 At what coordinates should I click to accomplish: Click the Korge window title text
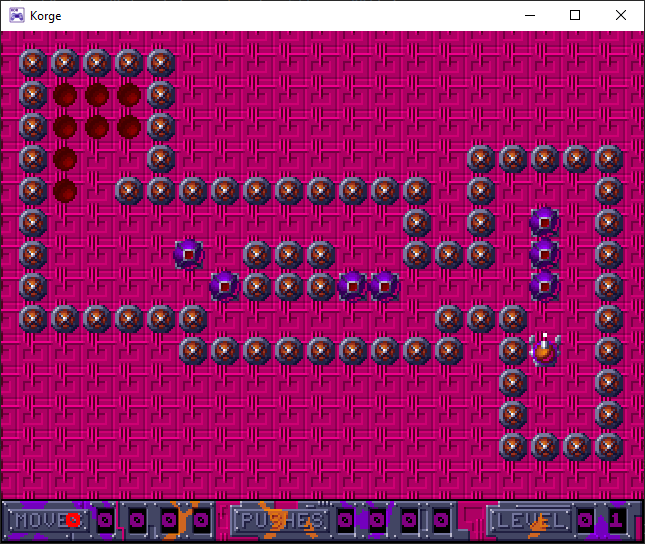(46, 16)
